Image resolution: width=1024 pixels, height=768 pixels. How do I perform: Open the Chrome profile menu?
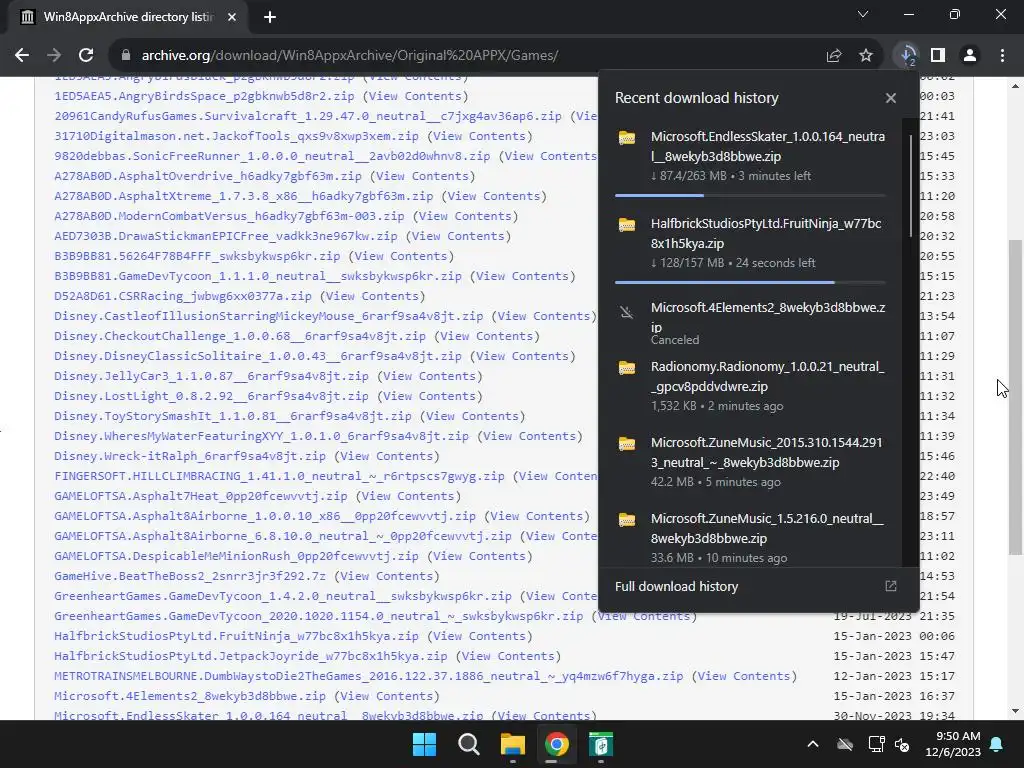pos(970,56)
